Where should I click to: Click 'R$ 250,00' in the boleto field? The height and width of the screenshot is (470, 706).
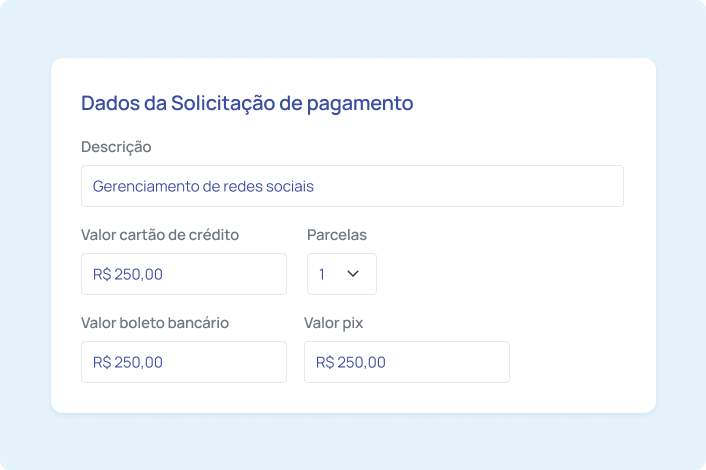click(x=127, y=362)
